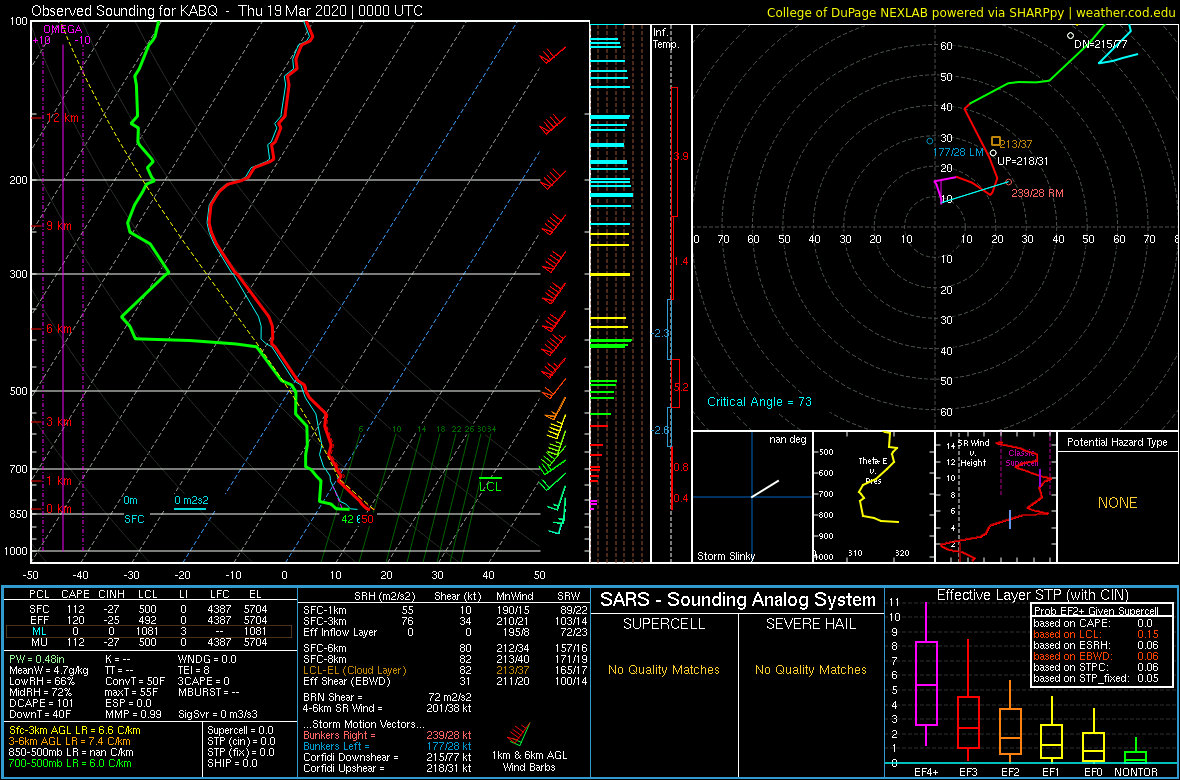Click the Potential Hazard Type heading

click(1118, 443)
